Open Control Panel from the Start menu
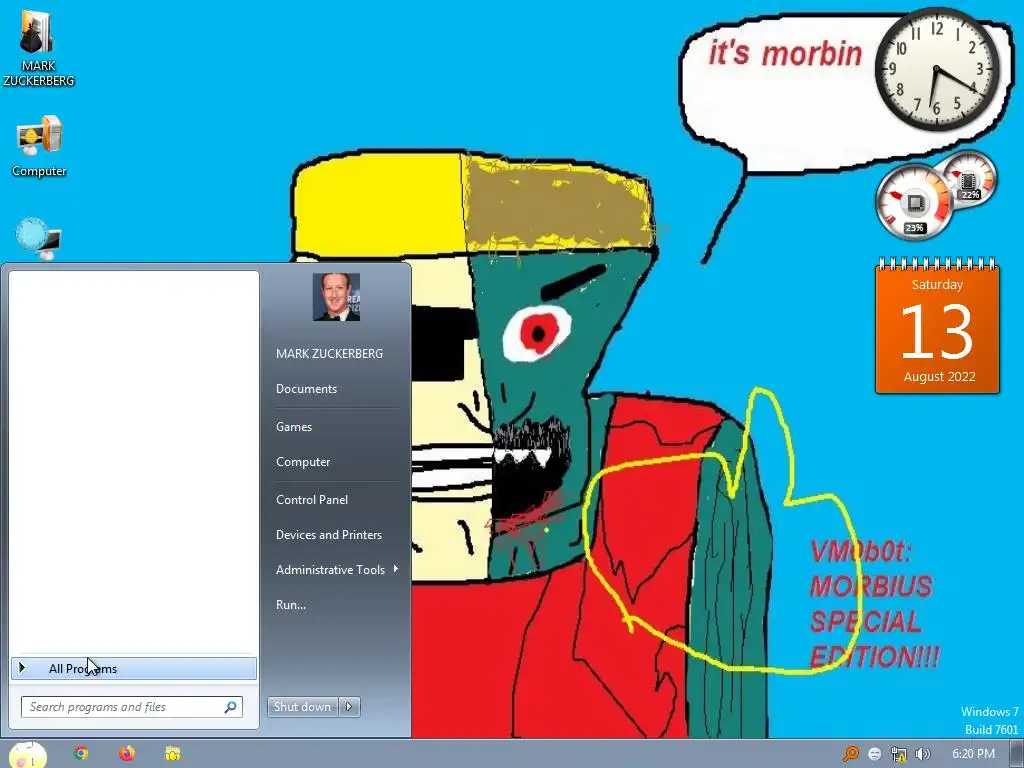 point(312,500)
